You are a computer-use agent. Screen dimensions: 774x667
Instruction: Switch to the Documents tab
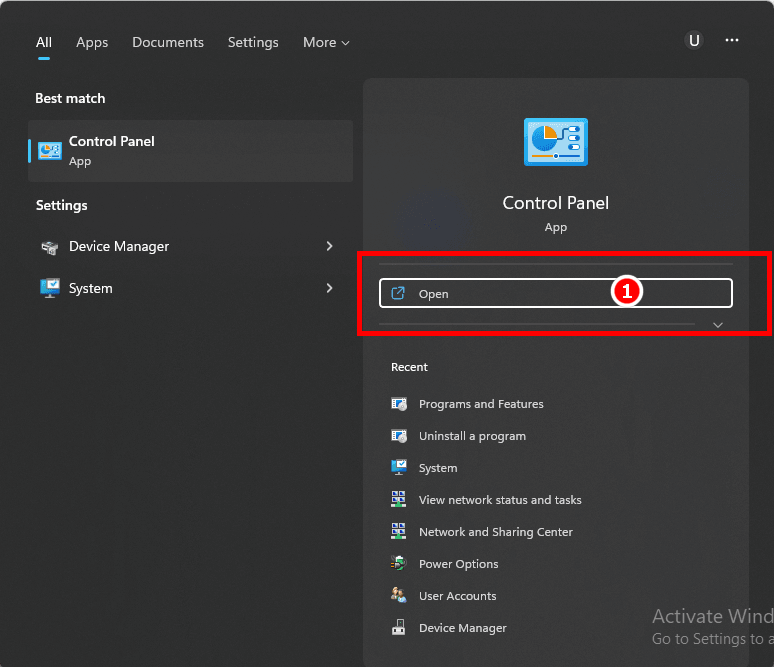click(168, 42)
